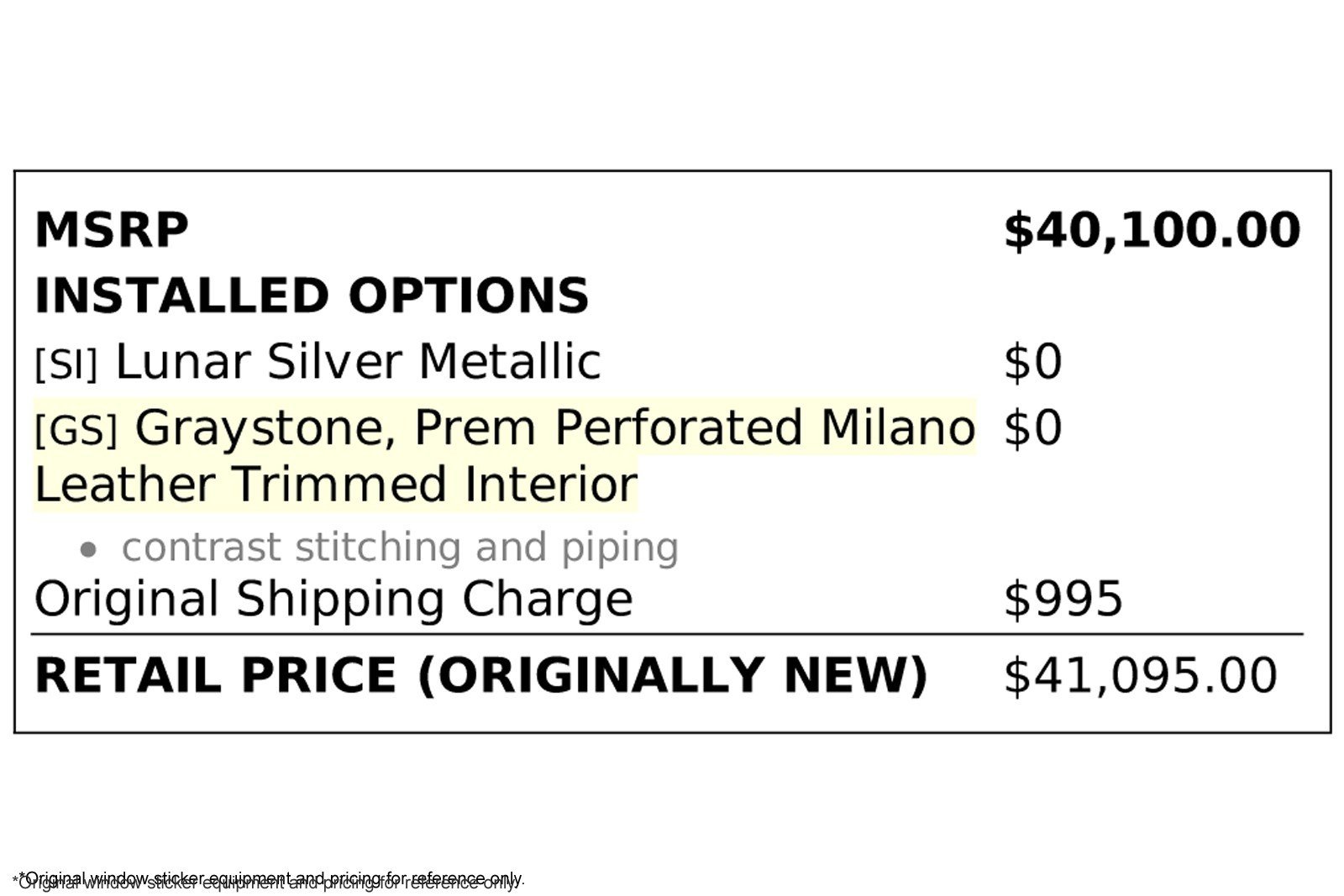The width and height of the screenshot is (1344, 896).
Task: Select the $995 shipping charge amount
Action: pos(1063,599)
